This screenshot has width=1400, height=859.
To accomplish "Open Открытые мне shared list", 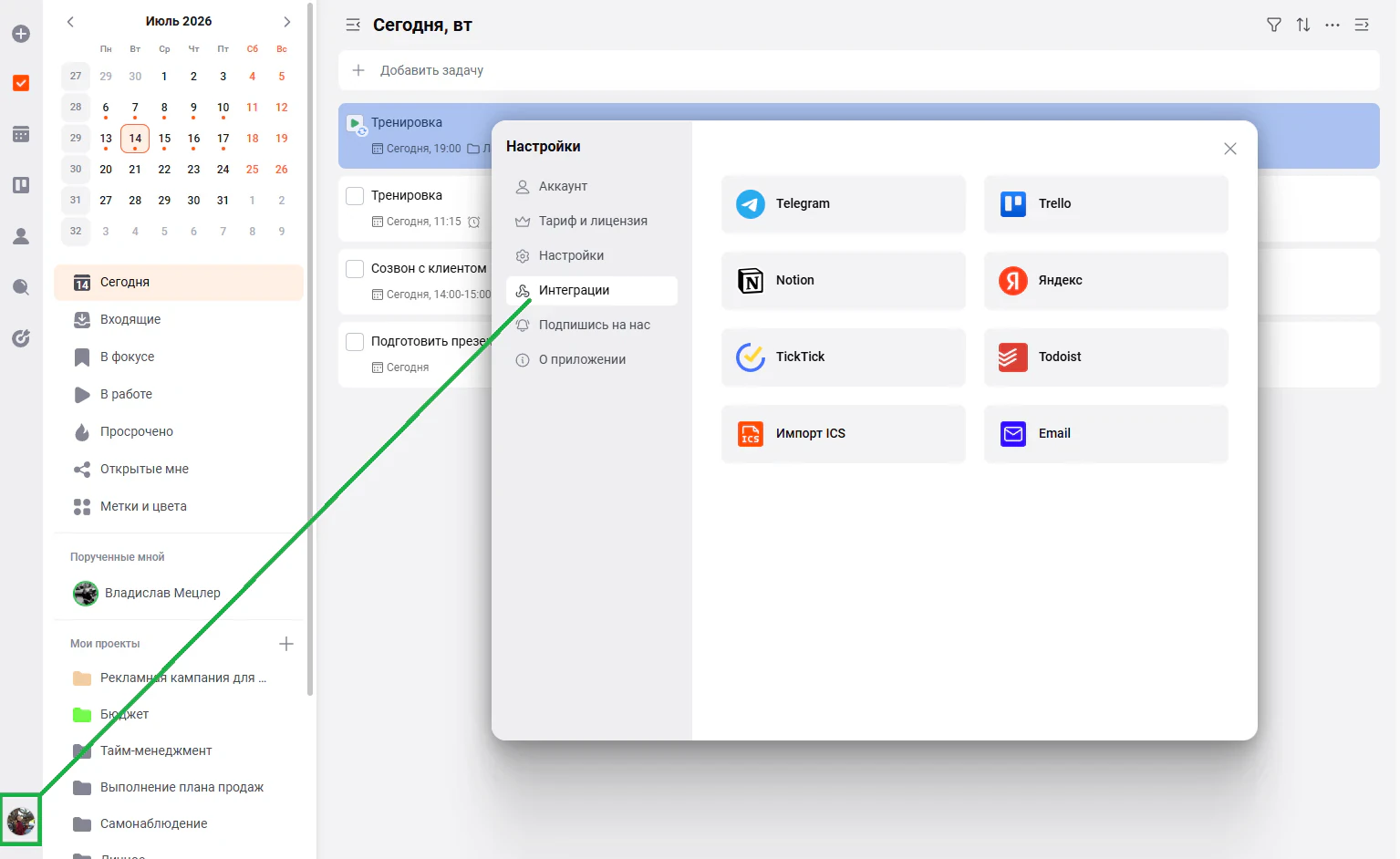I will point(179,469).
